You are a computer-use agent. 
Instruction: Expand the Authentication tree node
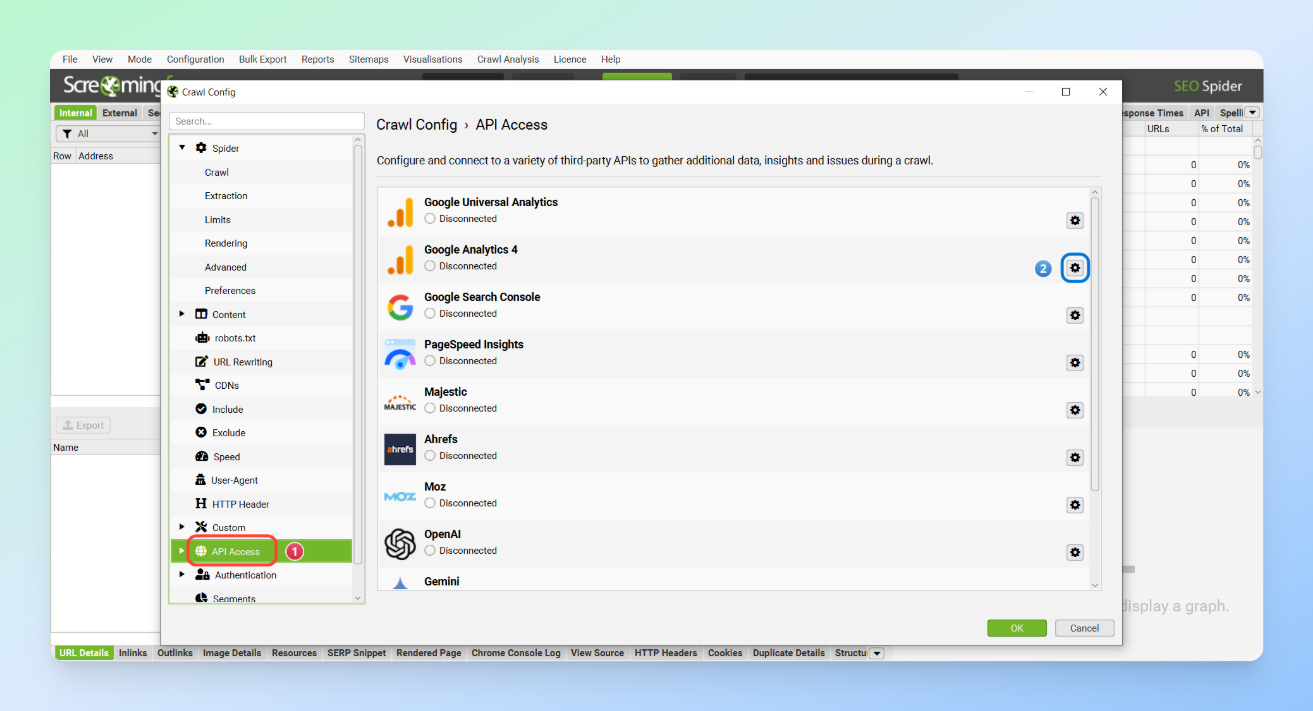coord(182,575)
